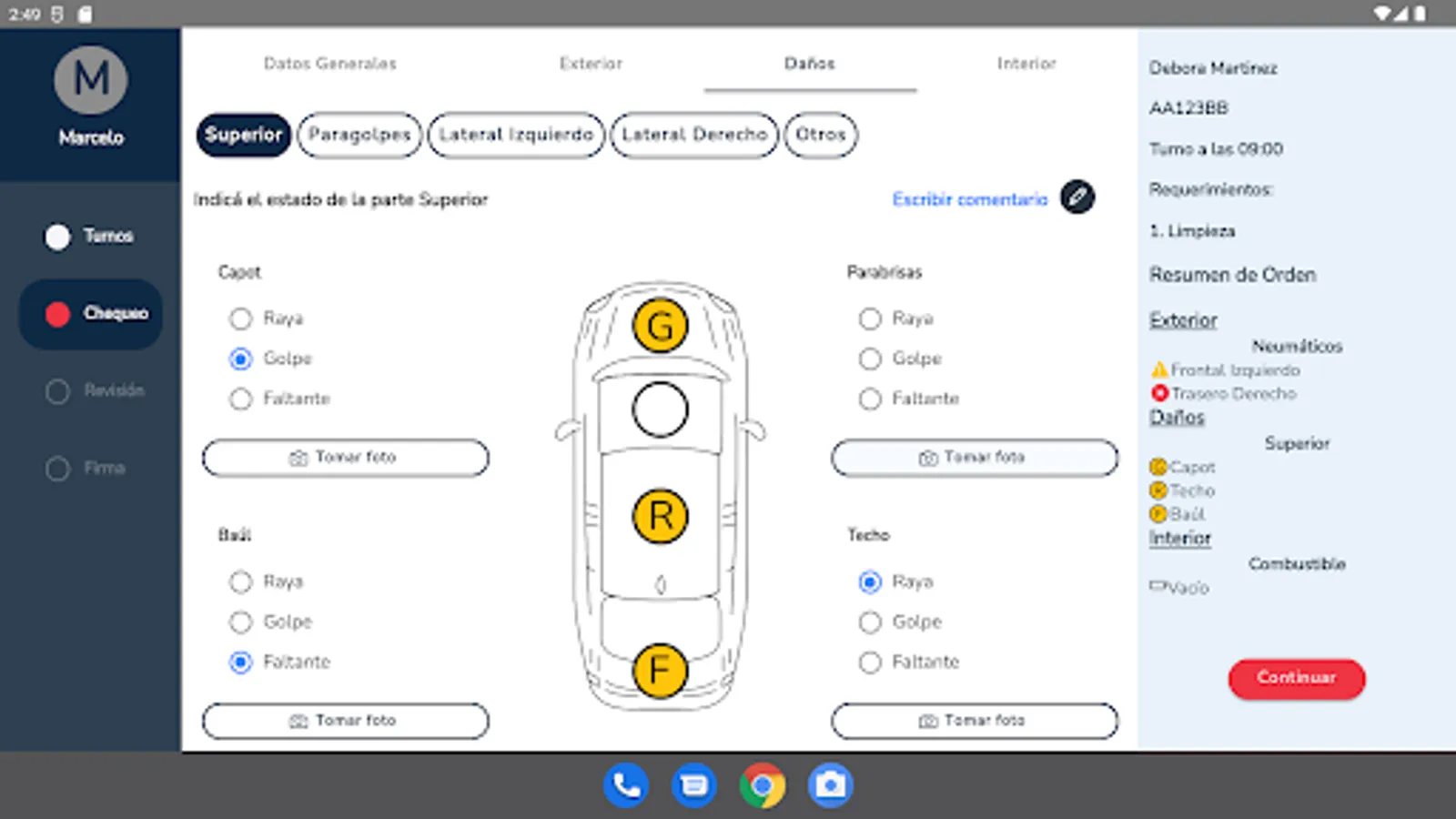1456x819 pixels.
Task: Select Golpe for Techo
Action: point(870,622)
